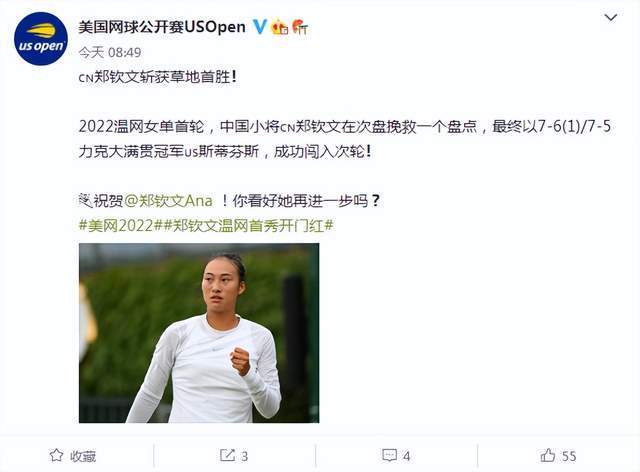Open the post timestamp 今天 08:49

[x=110, y=52]
